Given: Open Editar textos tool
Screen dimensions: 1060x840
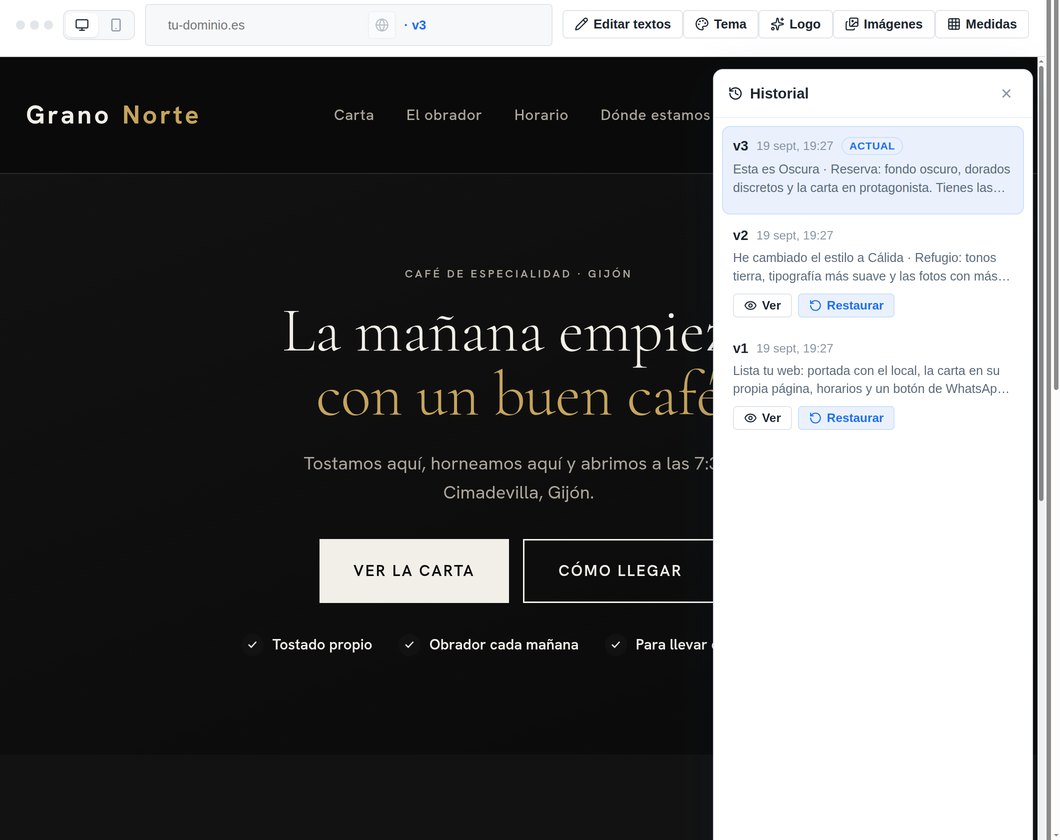Looking at the screenshot, I should pyautogui.click(x=623, y=24).
